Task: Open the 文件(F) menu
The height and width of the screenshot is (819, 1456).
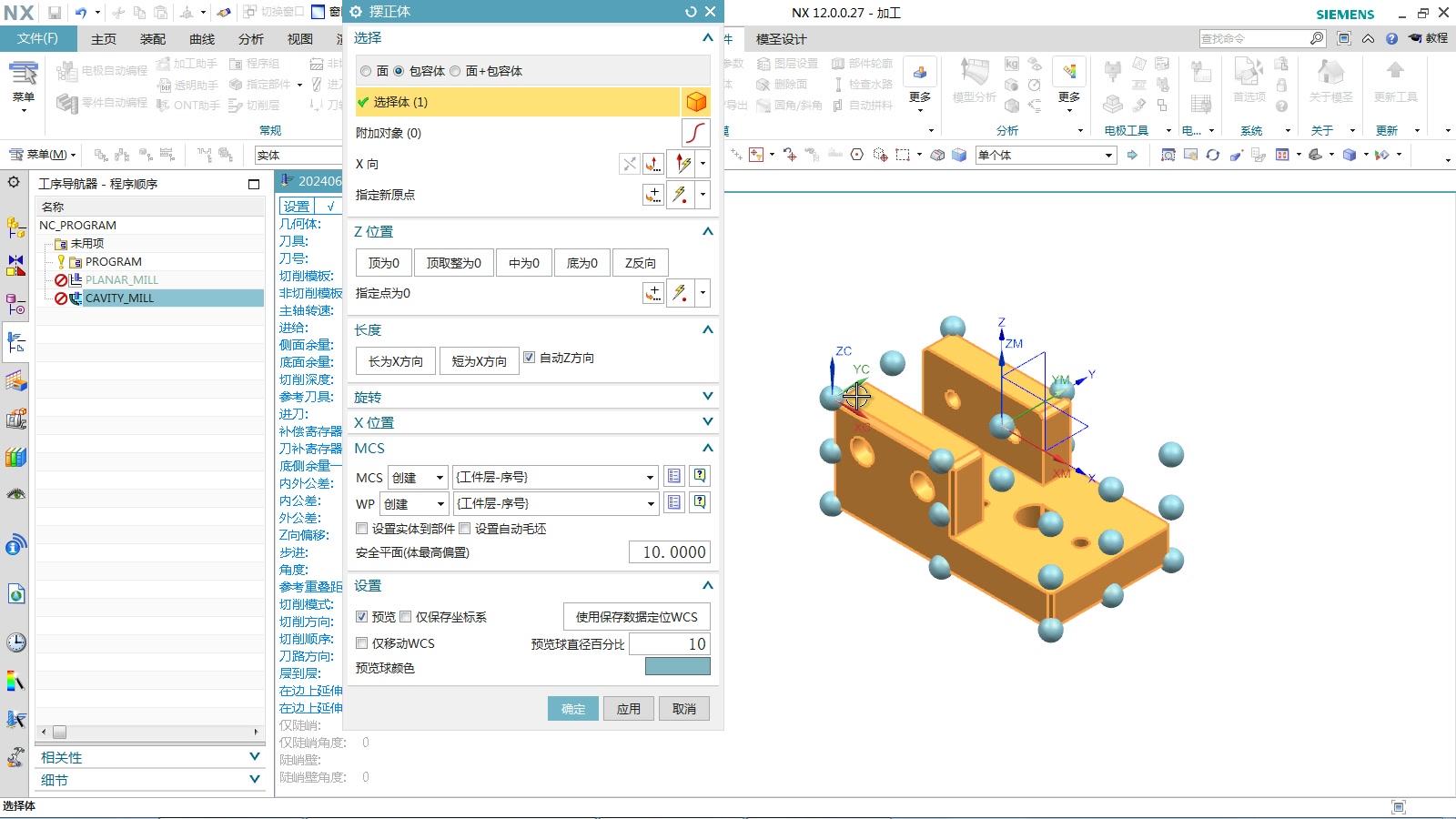Action: 37,38
